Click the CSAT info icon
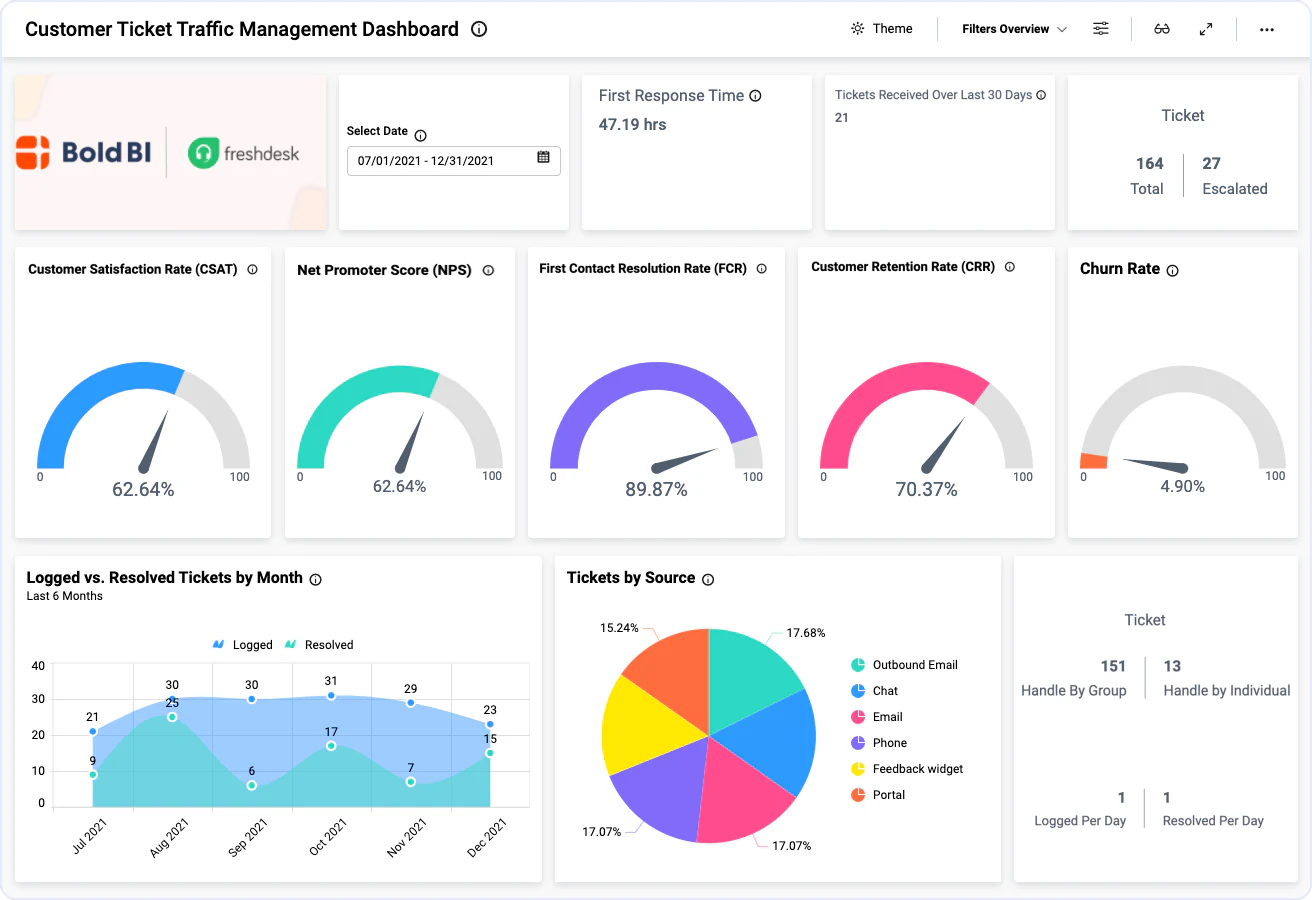 point(252,269)
